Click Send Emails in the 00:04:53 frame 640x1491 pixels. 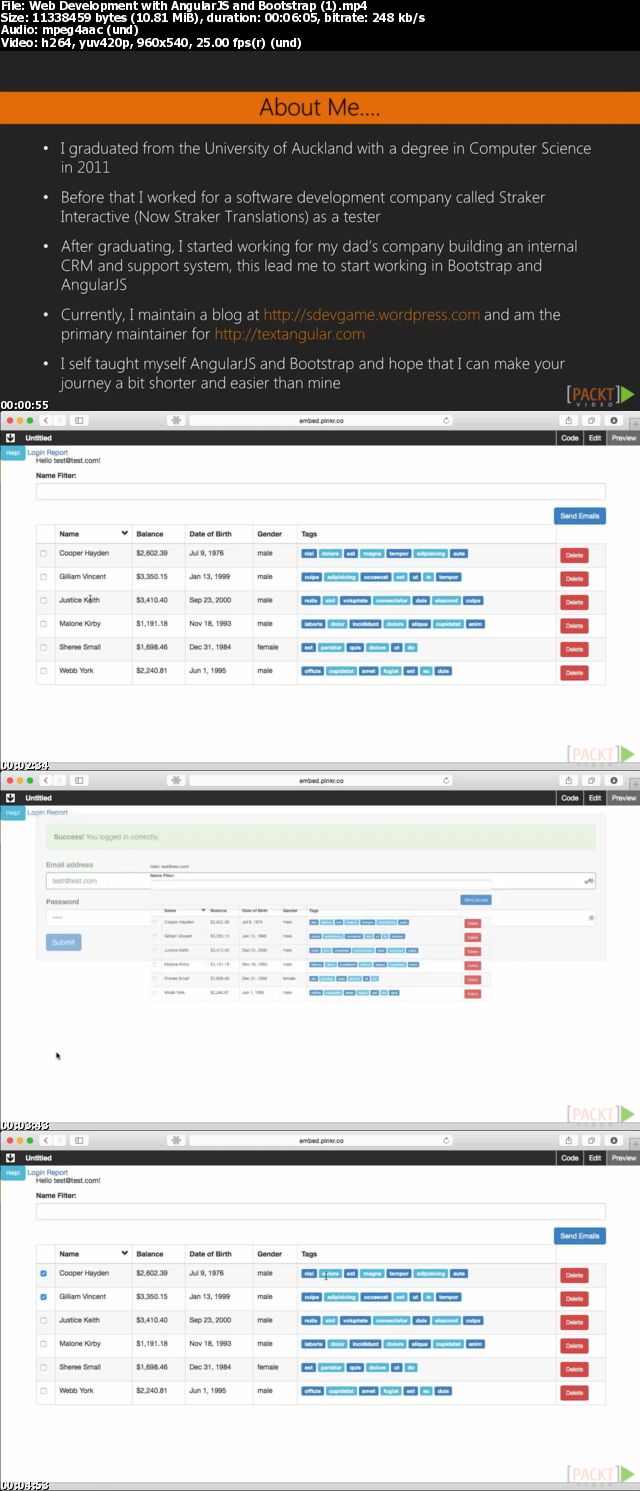coord(580,1236)
